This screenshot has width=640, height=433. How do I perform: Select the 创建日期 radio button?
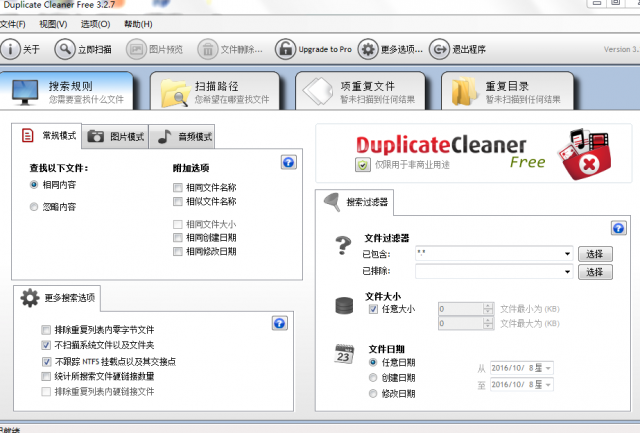point(373,377)
